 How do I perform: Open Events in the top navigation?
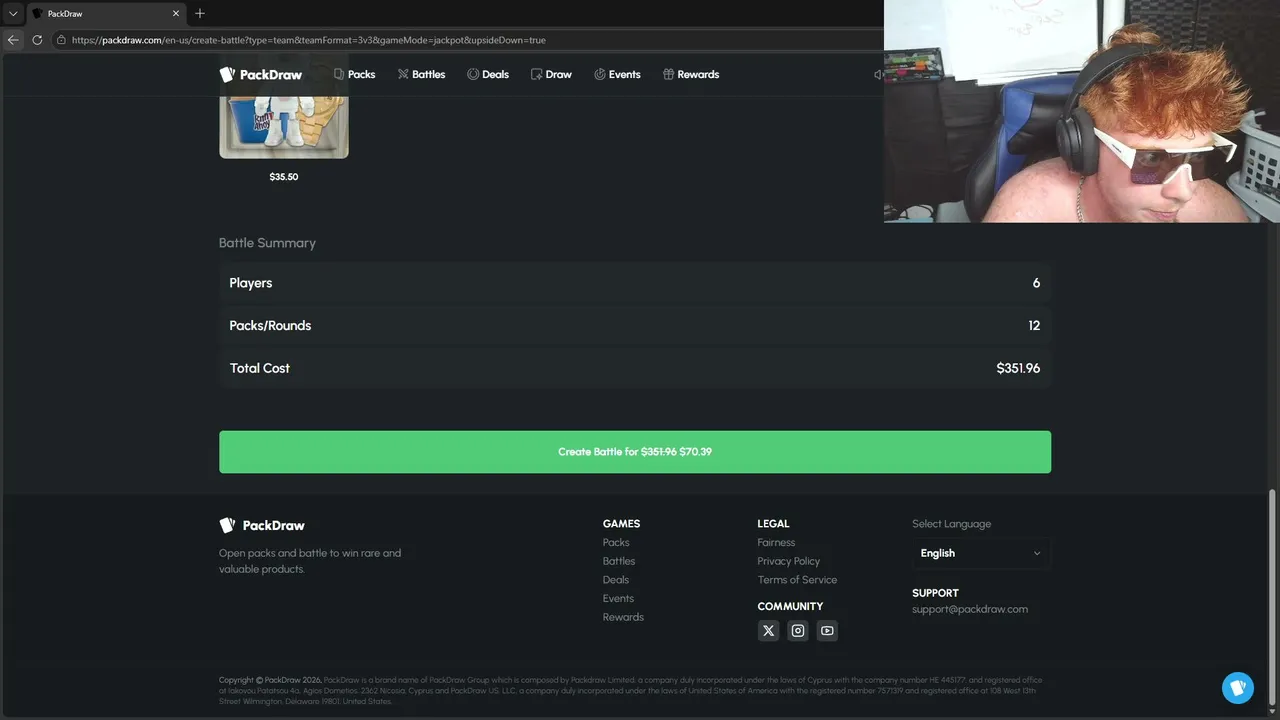[617, 74]
